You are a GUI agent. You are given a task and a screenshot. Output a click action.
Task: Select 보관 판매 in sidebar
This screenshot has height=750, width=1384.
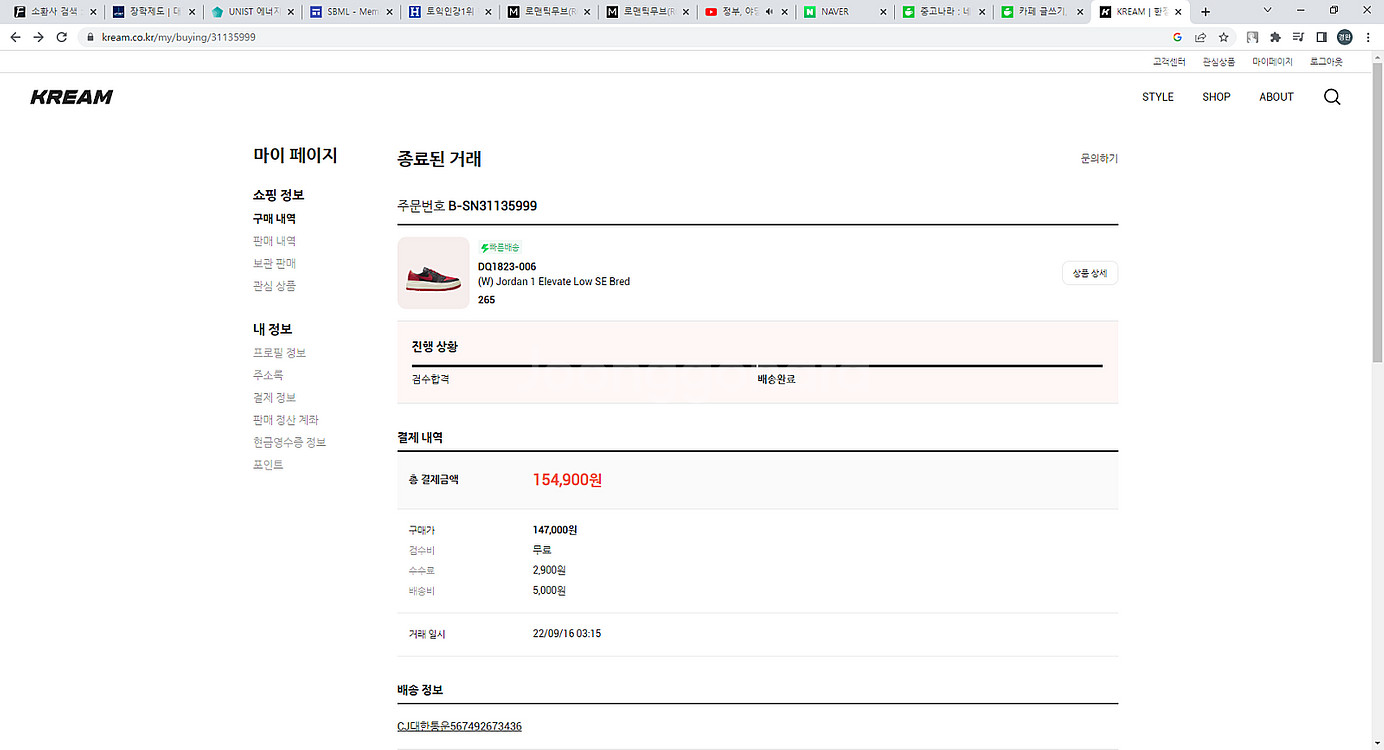click(274, 263)
